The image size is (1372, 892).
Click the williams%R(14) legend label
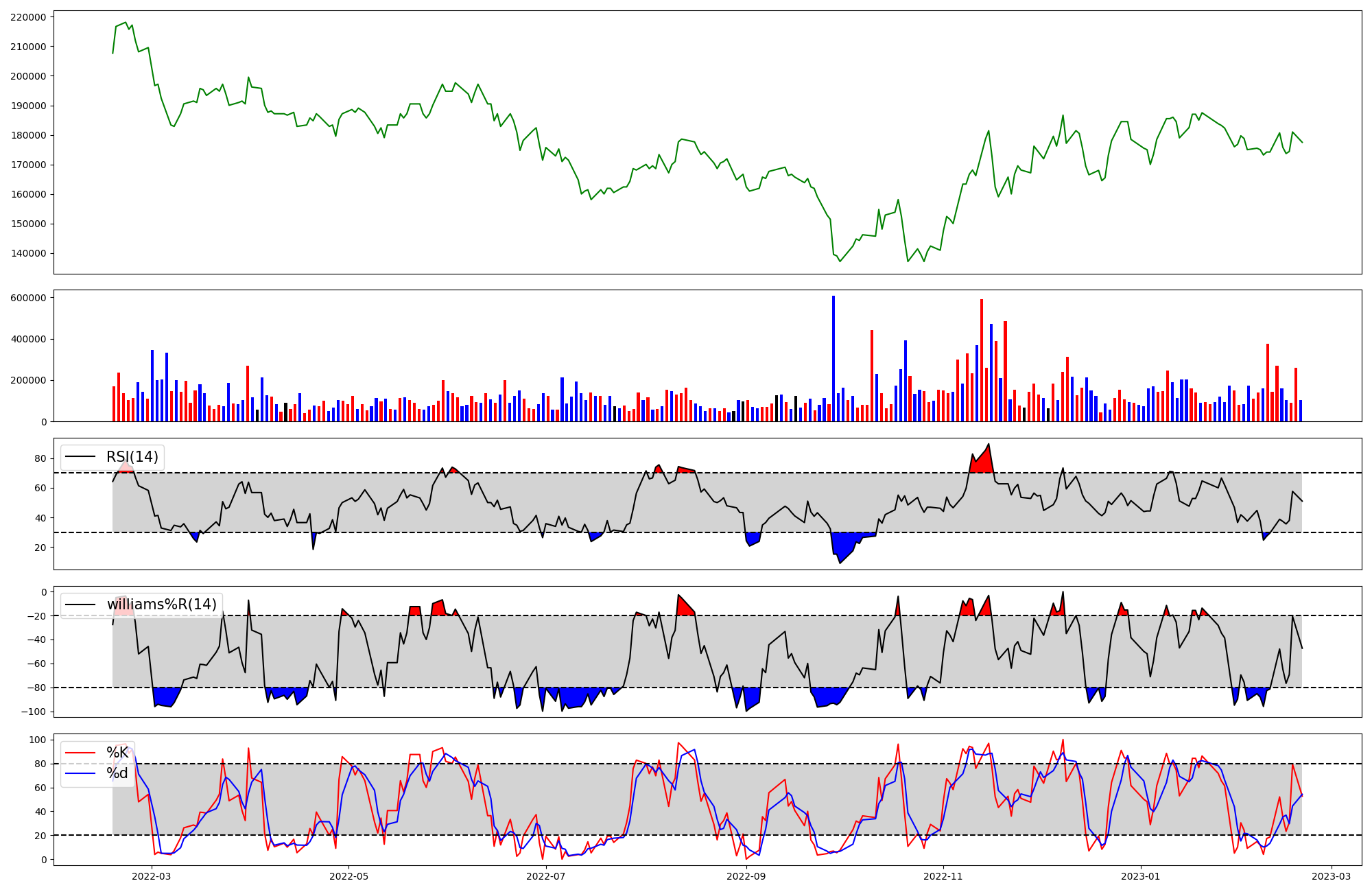pos(161,605)
